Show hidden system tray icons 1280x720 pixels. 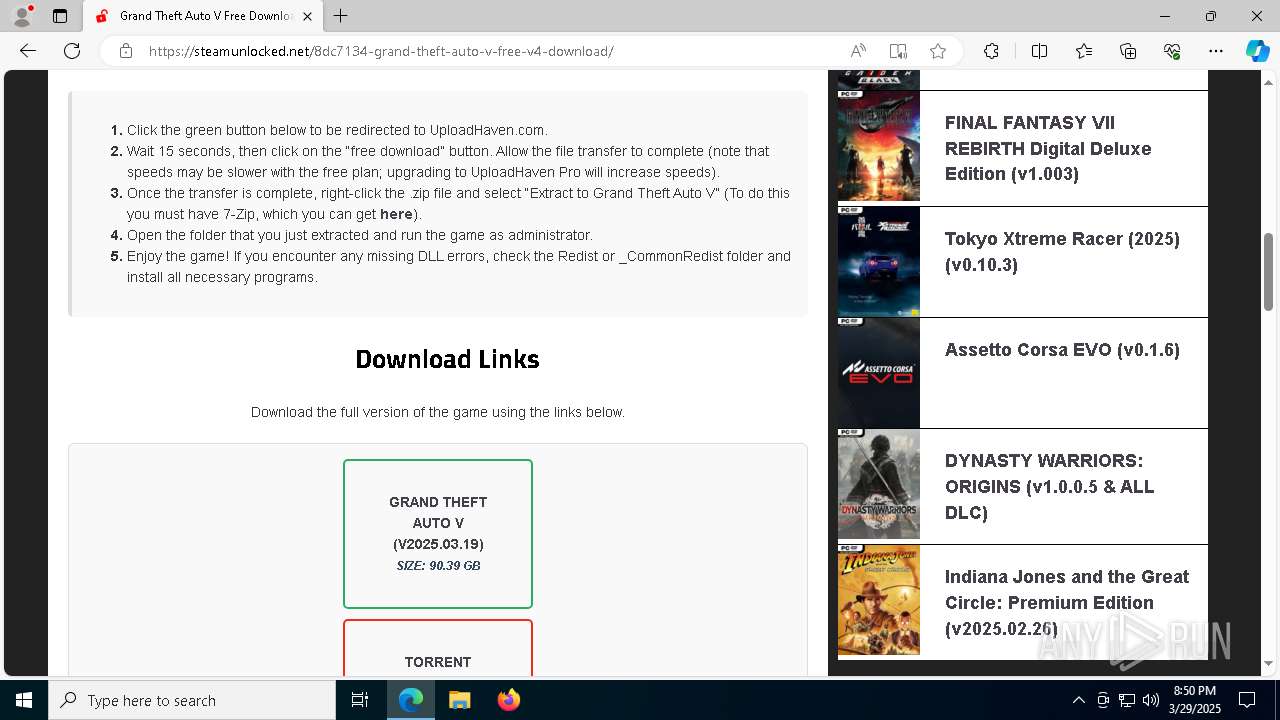(1078, 700)
